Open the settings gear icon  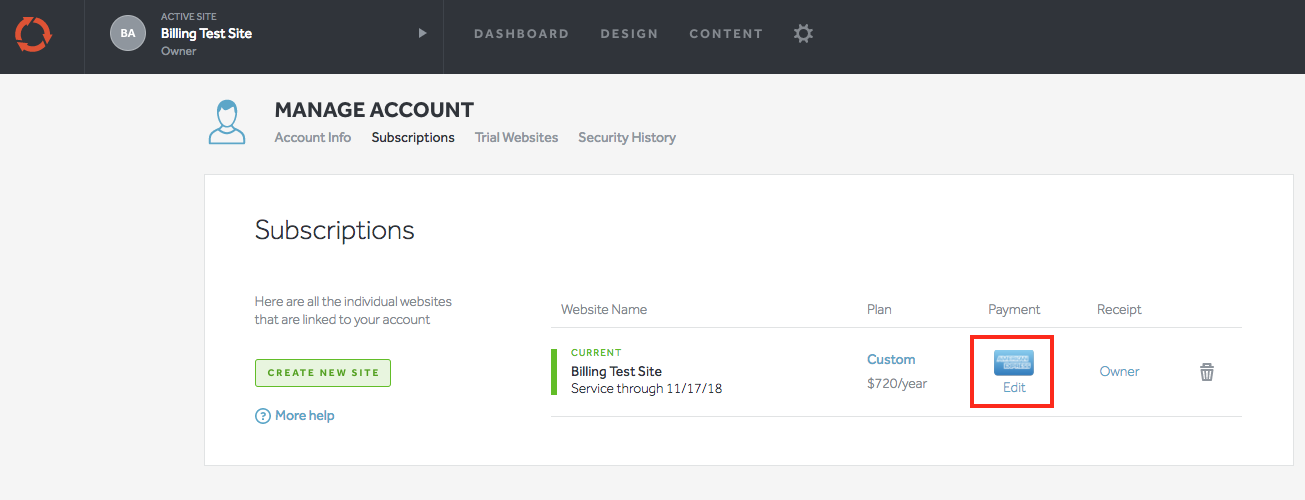[x=803, y=33]
